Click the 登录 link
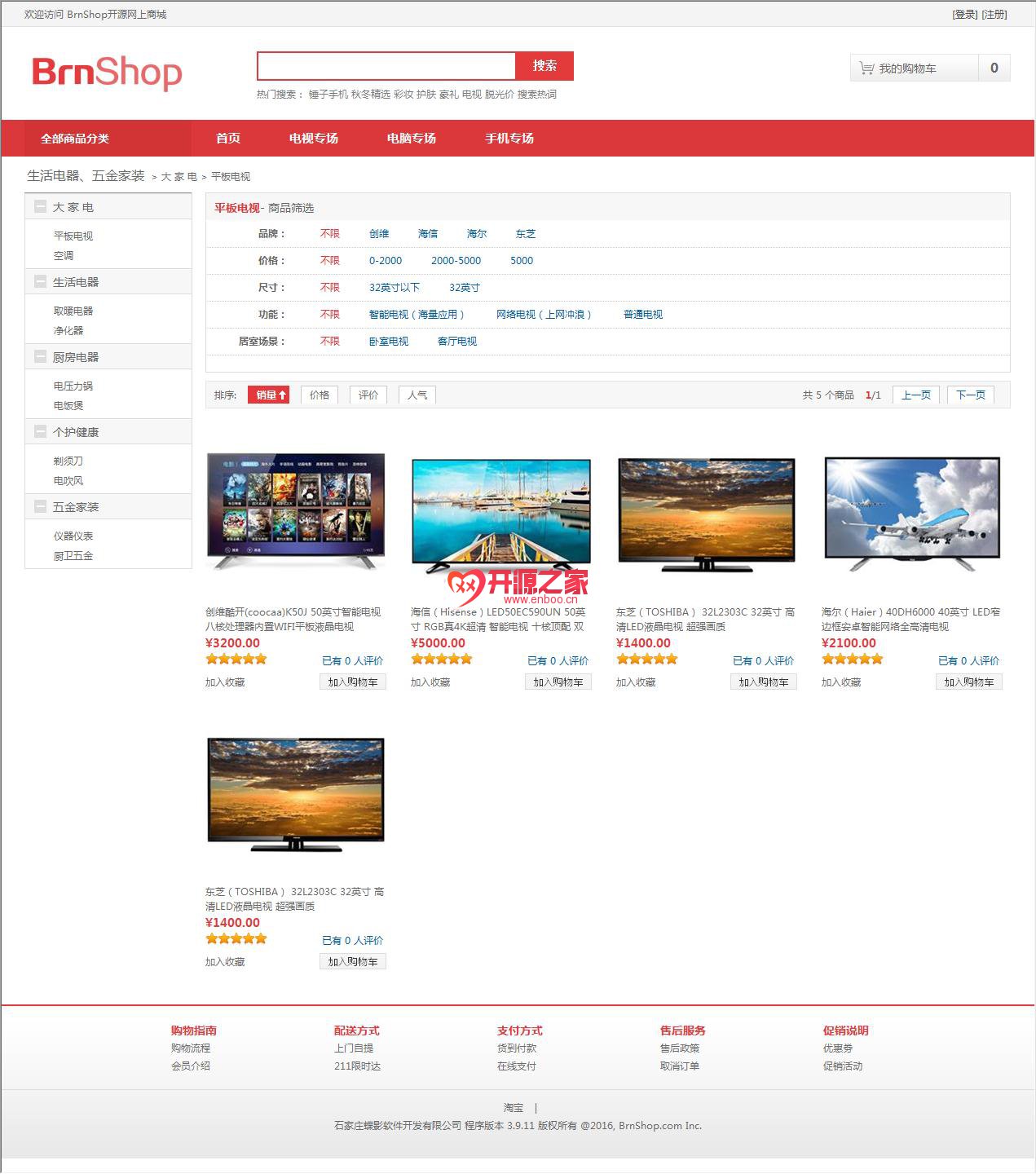 click(965, 15)
